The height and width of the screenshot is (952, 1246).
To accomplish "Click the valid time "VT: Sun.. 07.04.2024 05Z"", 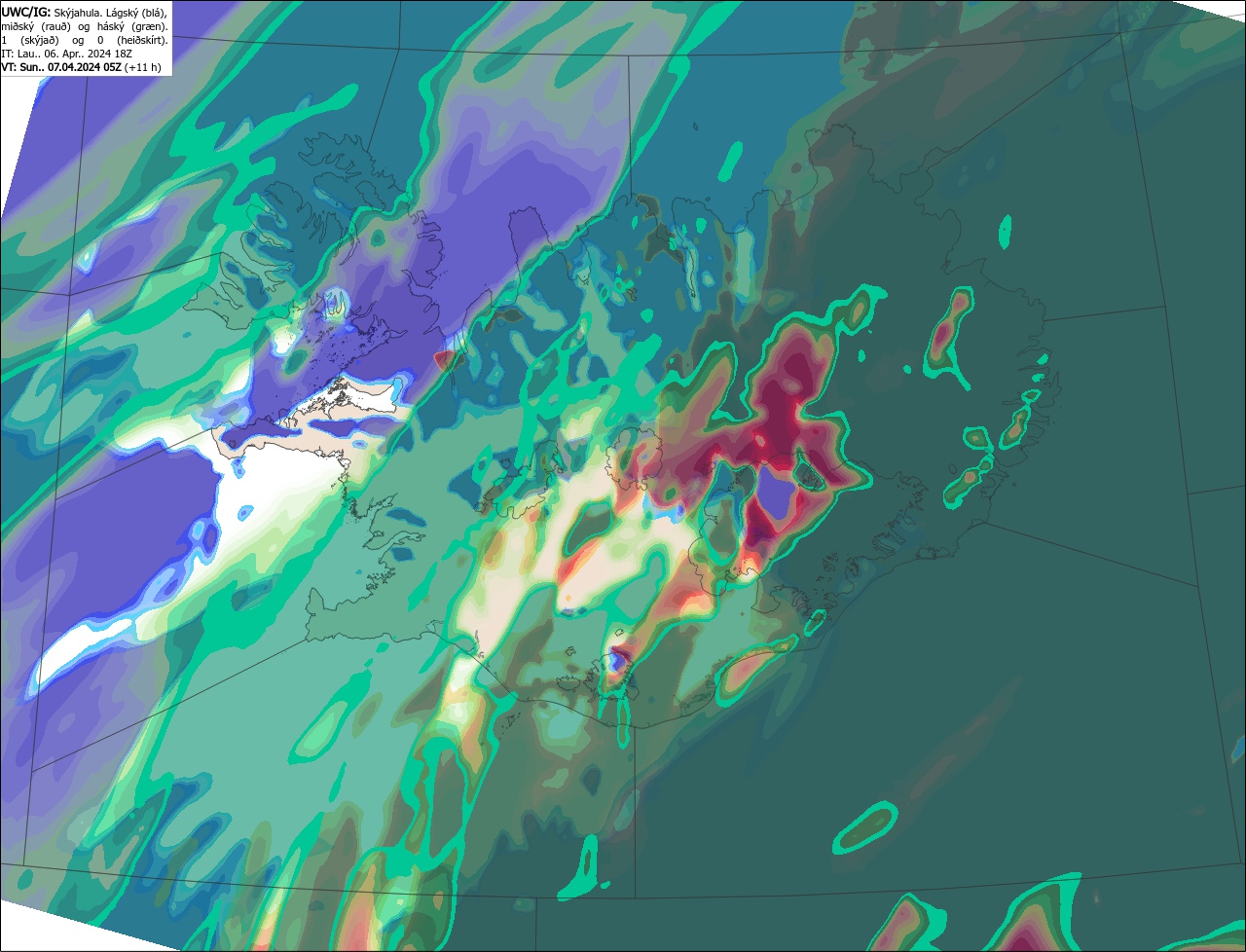I will 61,67.
